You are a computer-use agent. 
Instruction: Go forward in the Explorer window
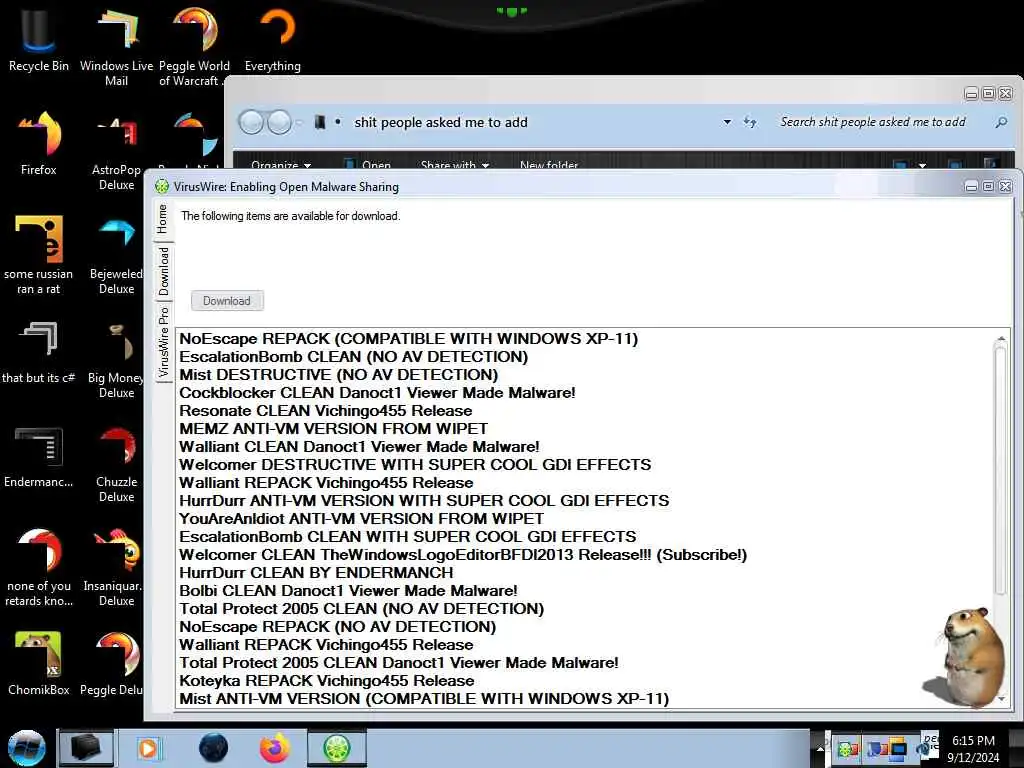click(280, 122)
